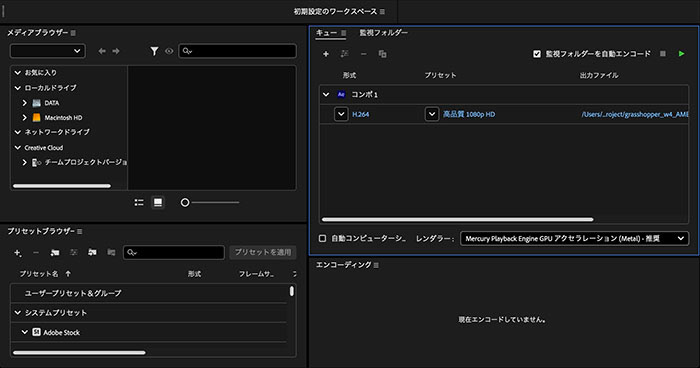Collapse the お気に入り tree section
Screen dimensions: 700x368
(x=18, y=72)
